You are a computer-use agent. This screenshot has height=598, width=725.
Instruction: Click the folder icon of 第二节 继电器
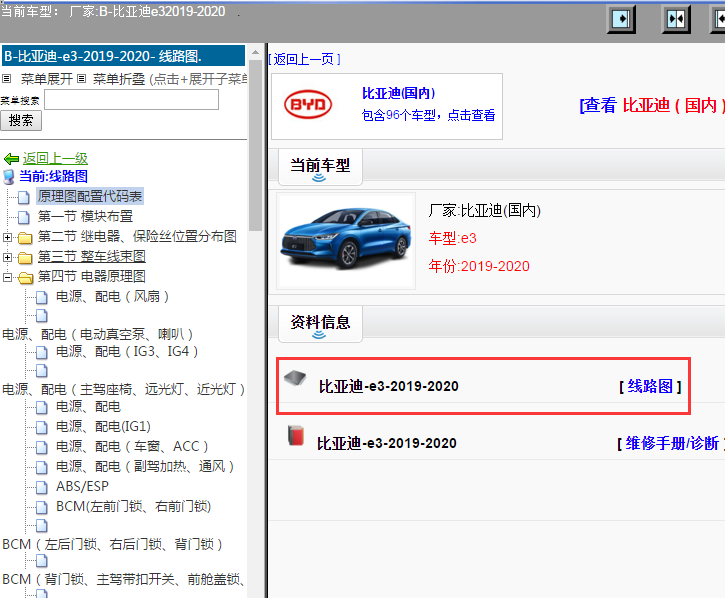click(25, 238)
